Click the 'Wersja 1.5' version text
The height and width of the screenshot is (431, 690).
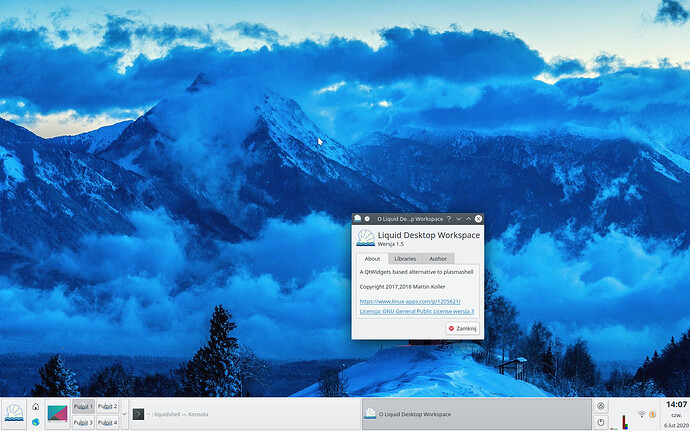pos(390,244)
